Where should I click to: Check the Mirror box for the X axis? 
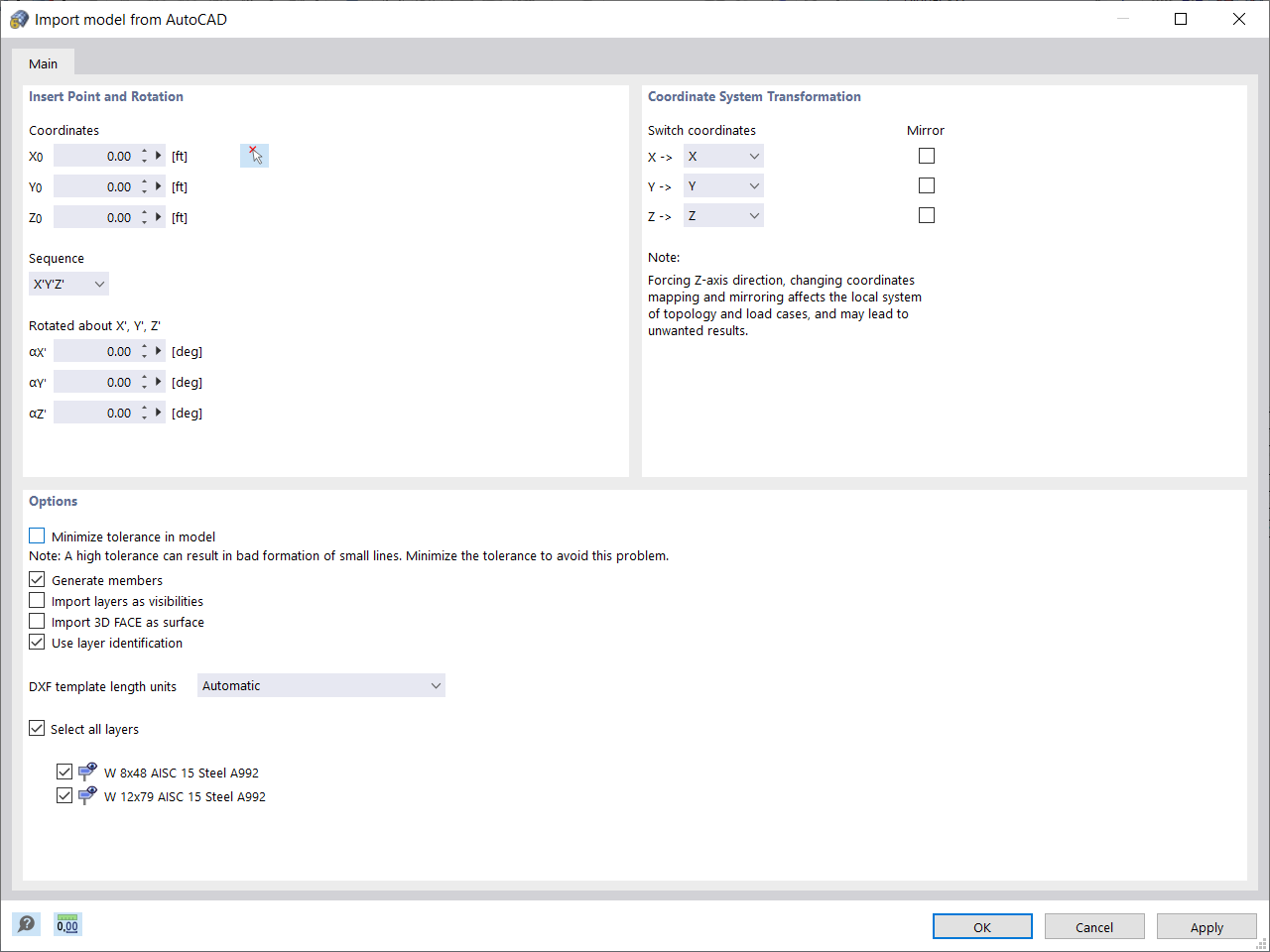[x=926, y=156]
